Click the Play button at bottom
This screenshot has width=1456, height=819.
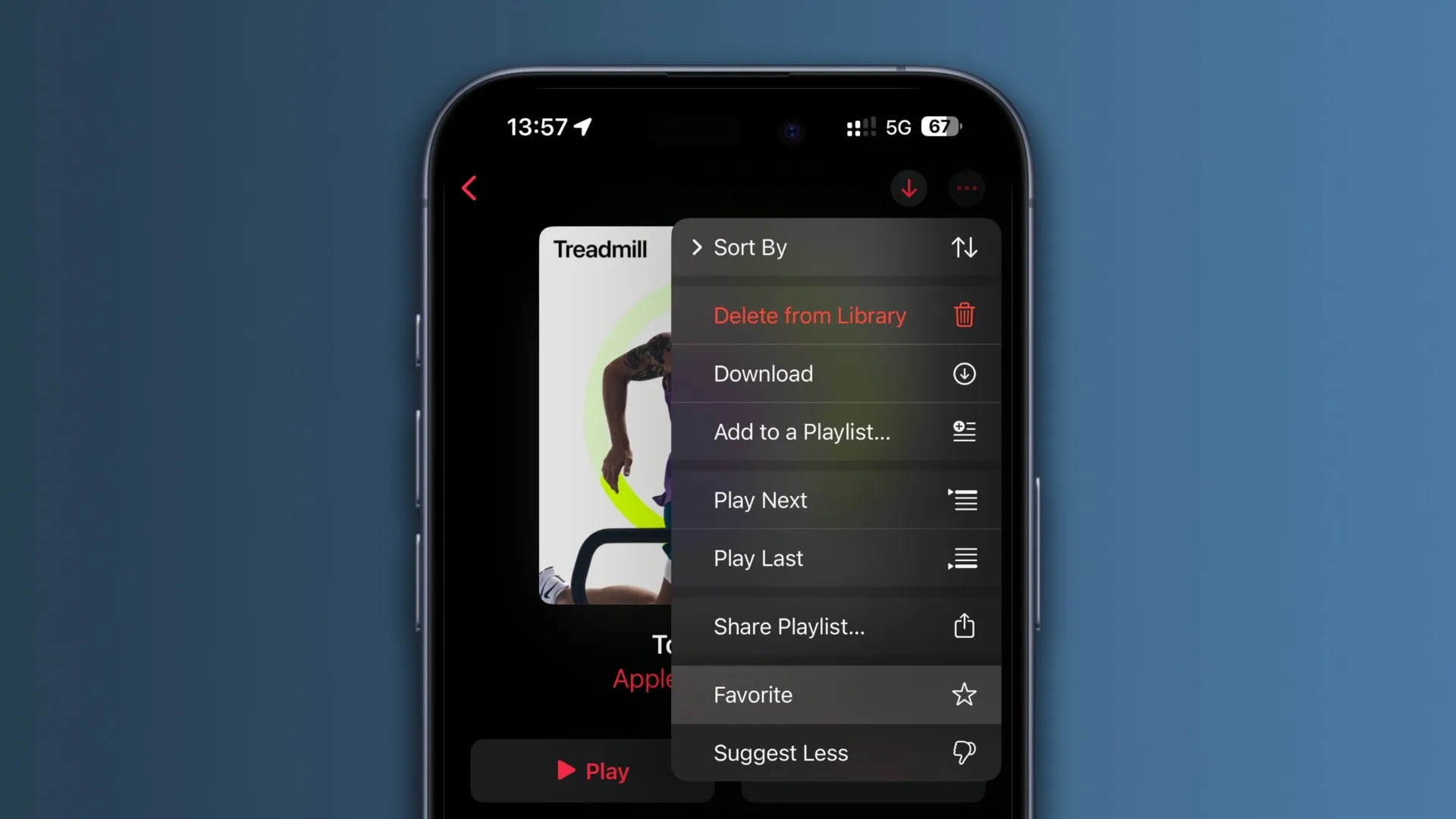(590, 771)
